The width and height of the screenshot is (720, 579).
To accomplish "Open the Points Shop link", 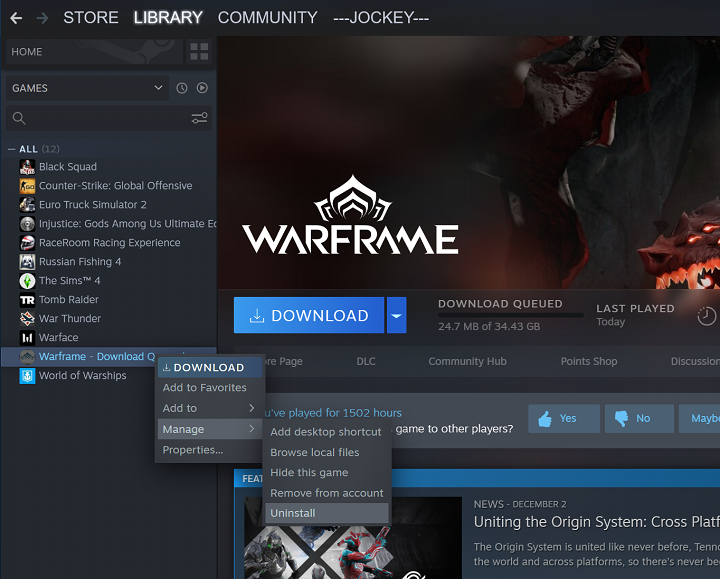I will (589, 361).
